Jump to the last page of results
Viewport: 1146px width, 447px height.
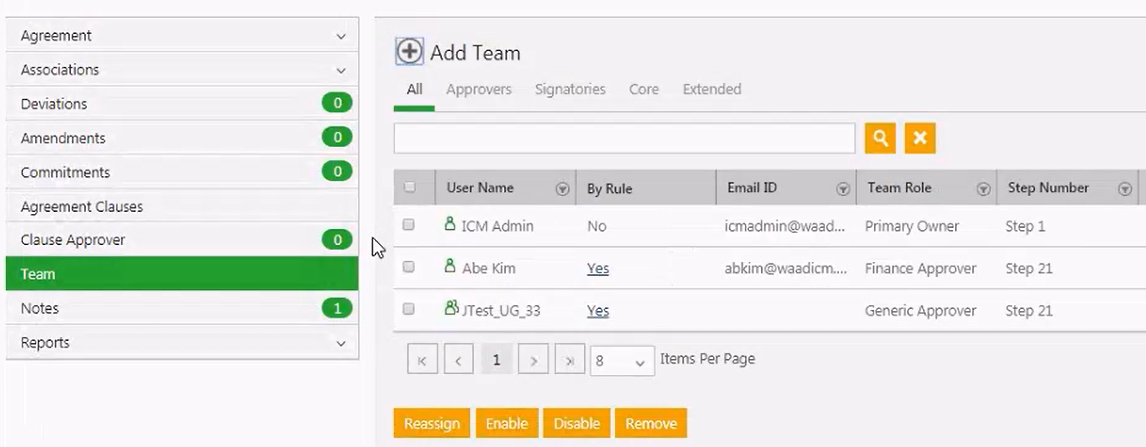(570, 361)
